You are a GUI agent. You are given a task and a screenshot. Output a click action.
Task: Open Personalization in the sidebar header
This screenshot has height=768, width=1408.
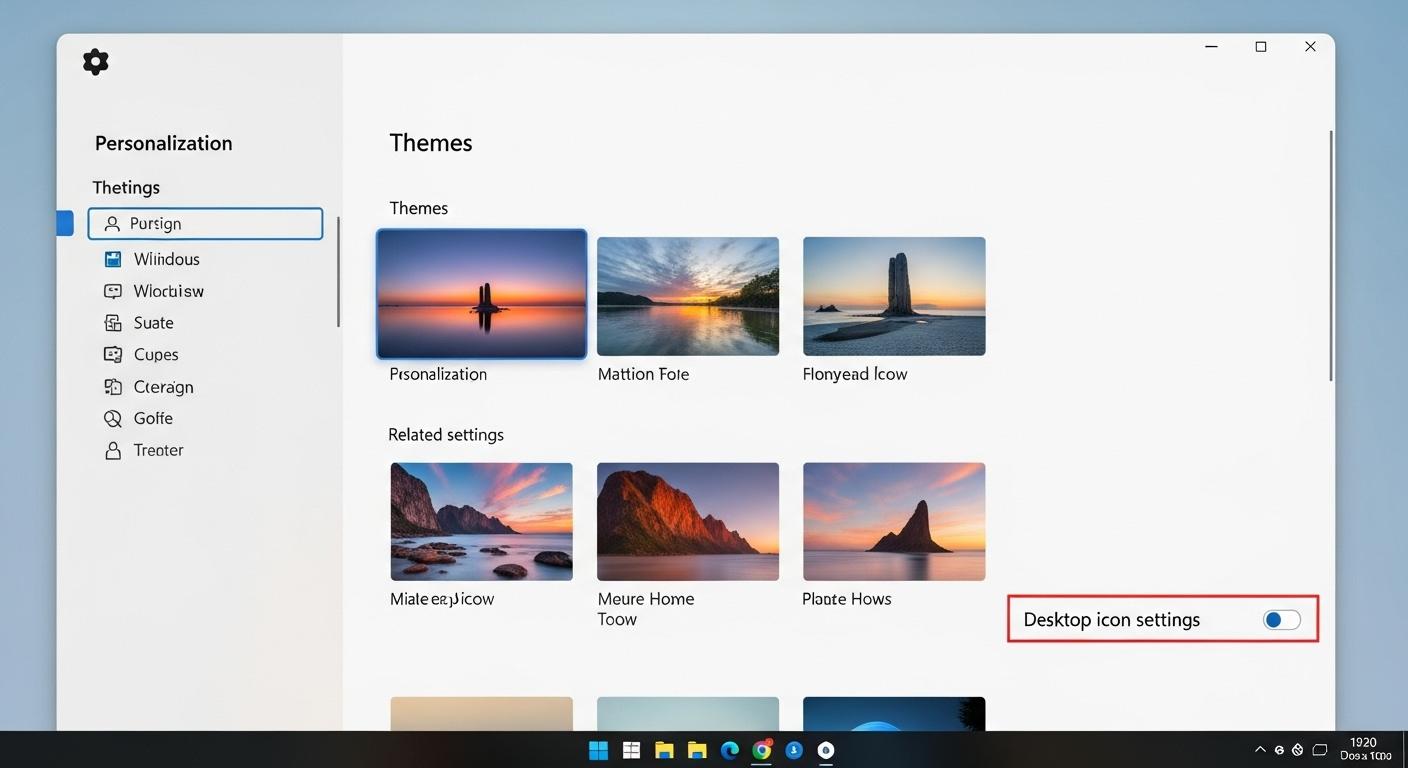tap(163, 143)
